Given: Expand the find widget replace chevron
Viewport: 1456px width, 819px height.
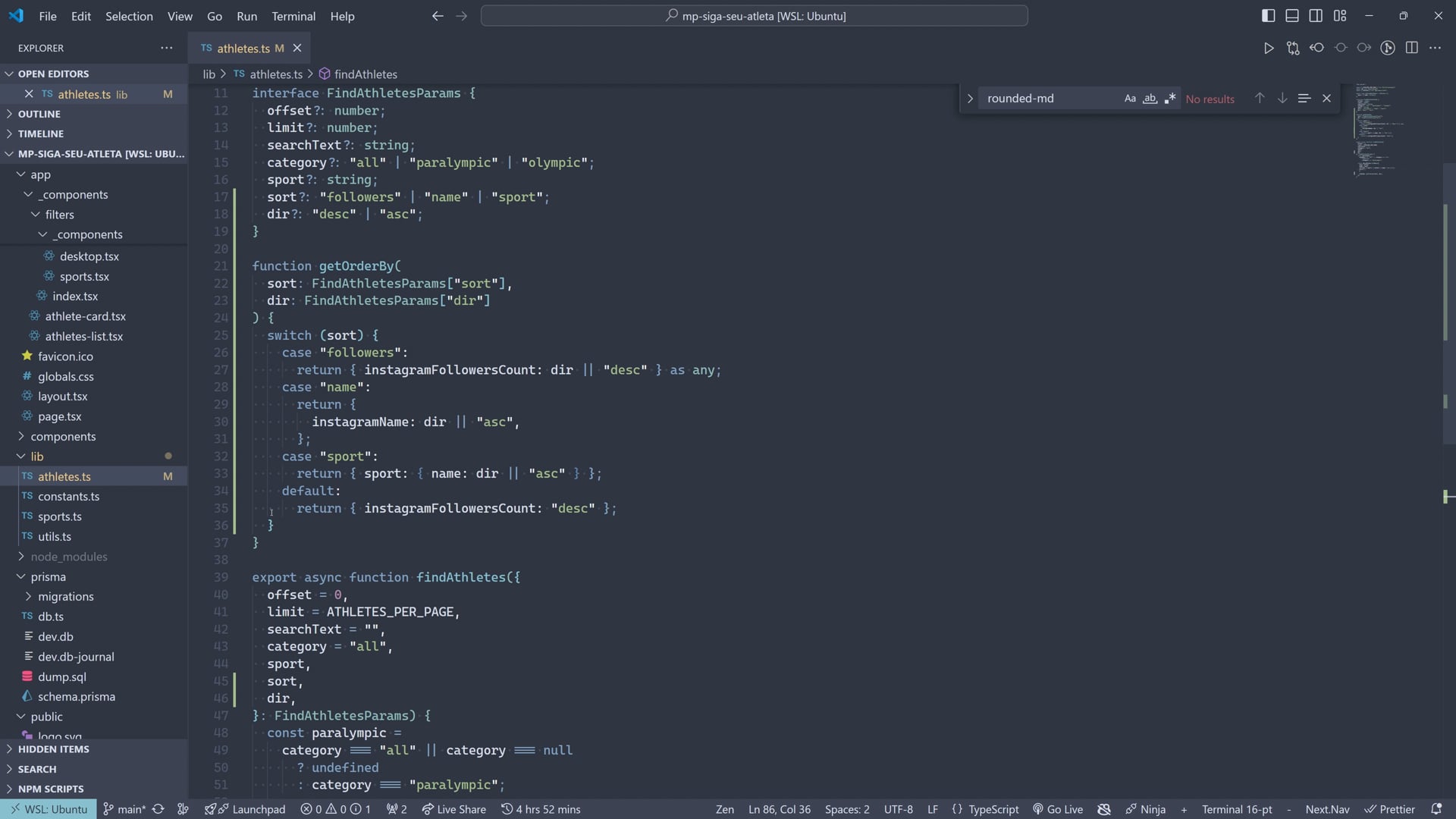Looking at the screenshot, I should coord(969,99).
